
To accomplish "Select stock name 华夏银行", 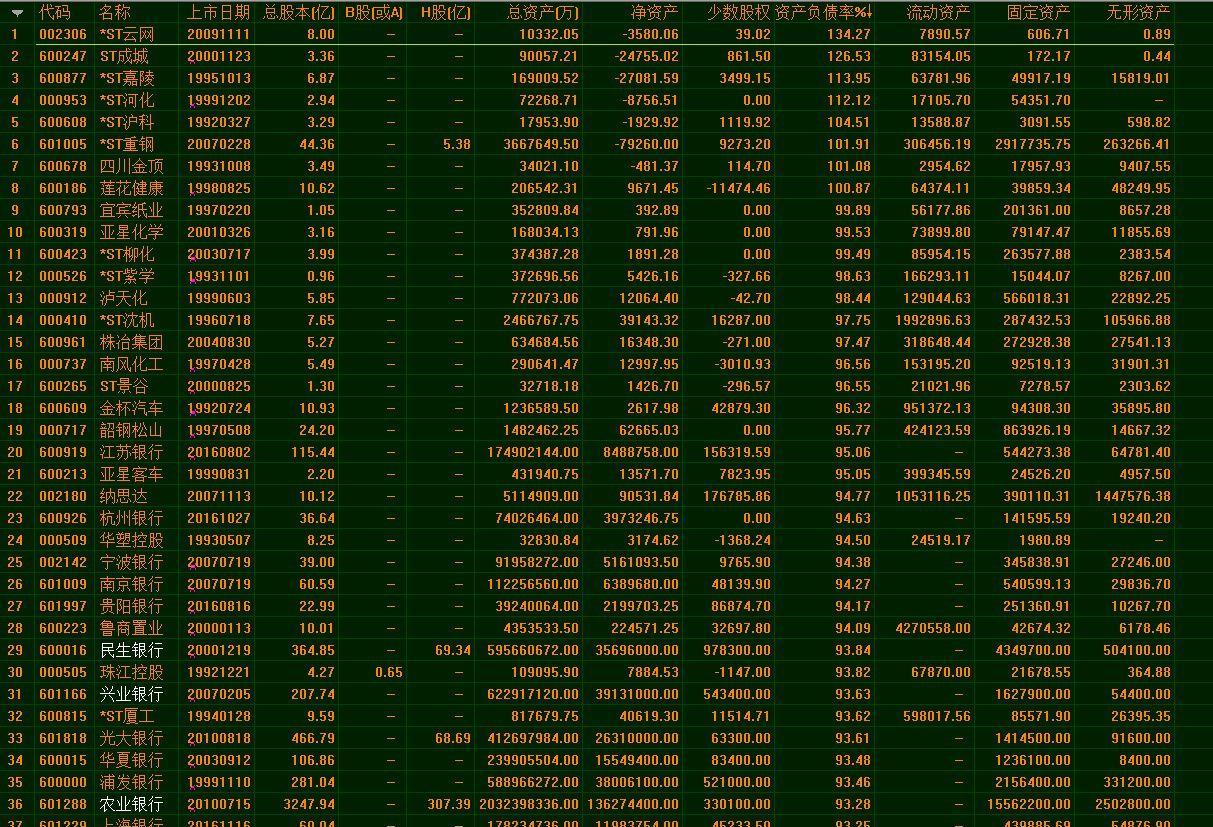I will click(131, 760).
